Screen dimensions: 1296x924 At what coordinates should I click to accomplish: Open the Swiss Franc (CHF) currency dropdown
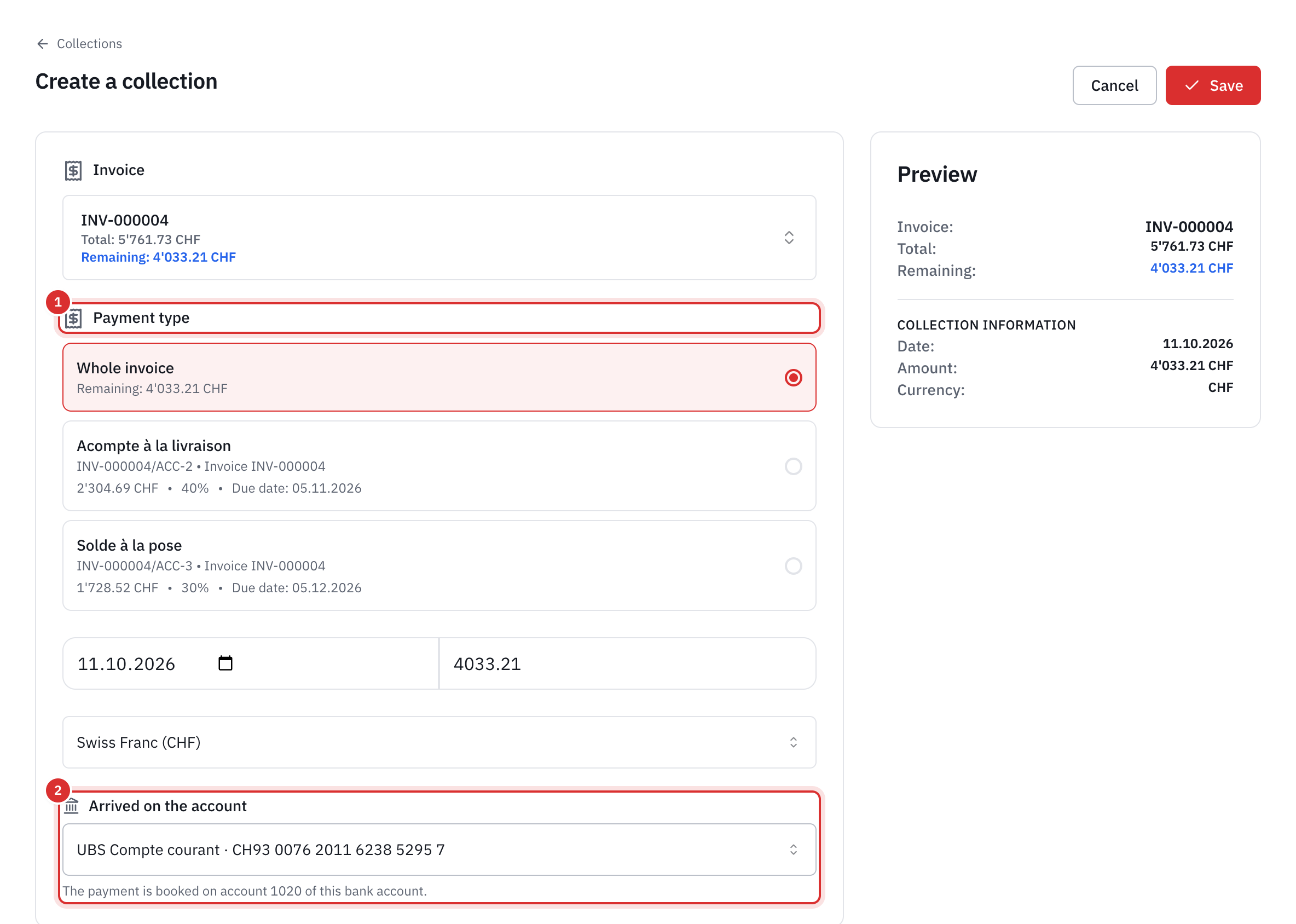(439, 742)
